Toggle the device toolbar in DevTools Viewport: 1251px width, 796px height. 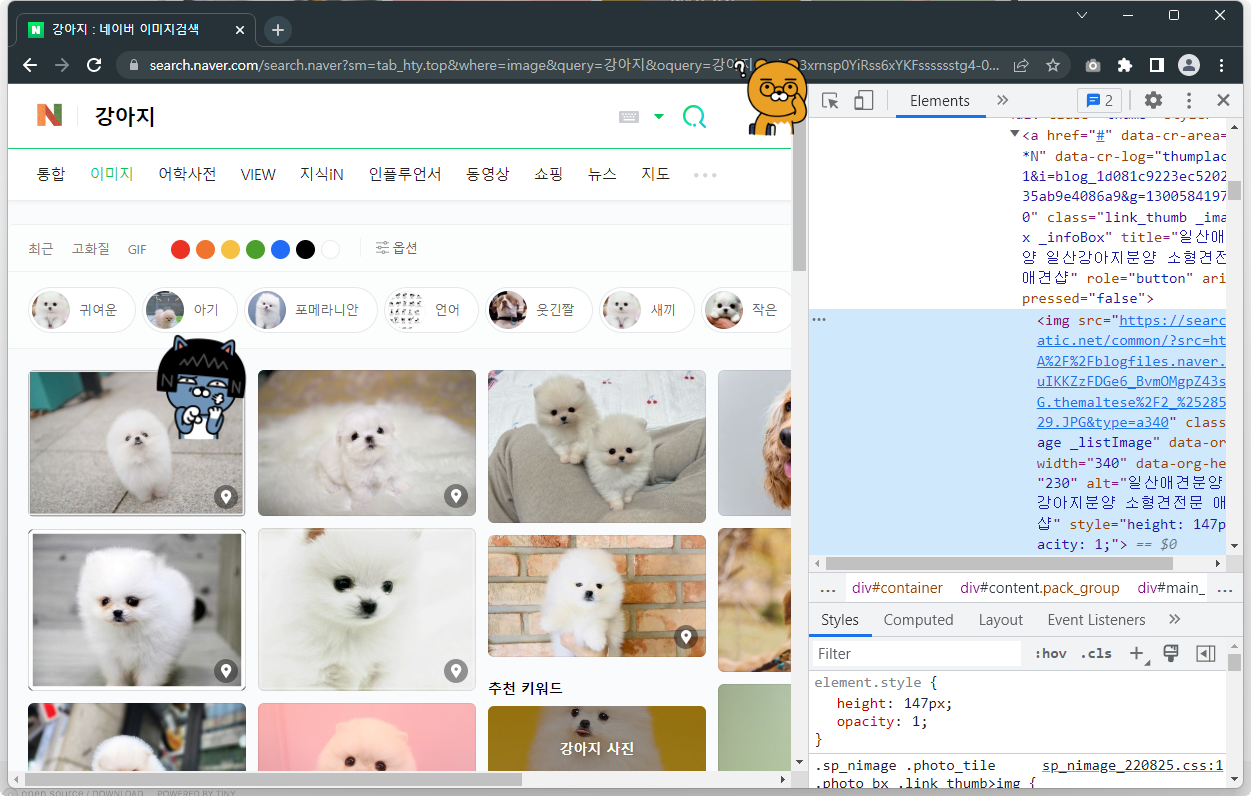coord(865,100)
